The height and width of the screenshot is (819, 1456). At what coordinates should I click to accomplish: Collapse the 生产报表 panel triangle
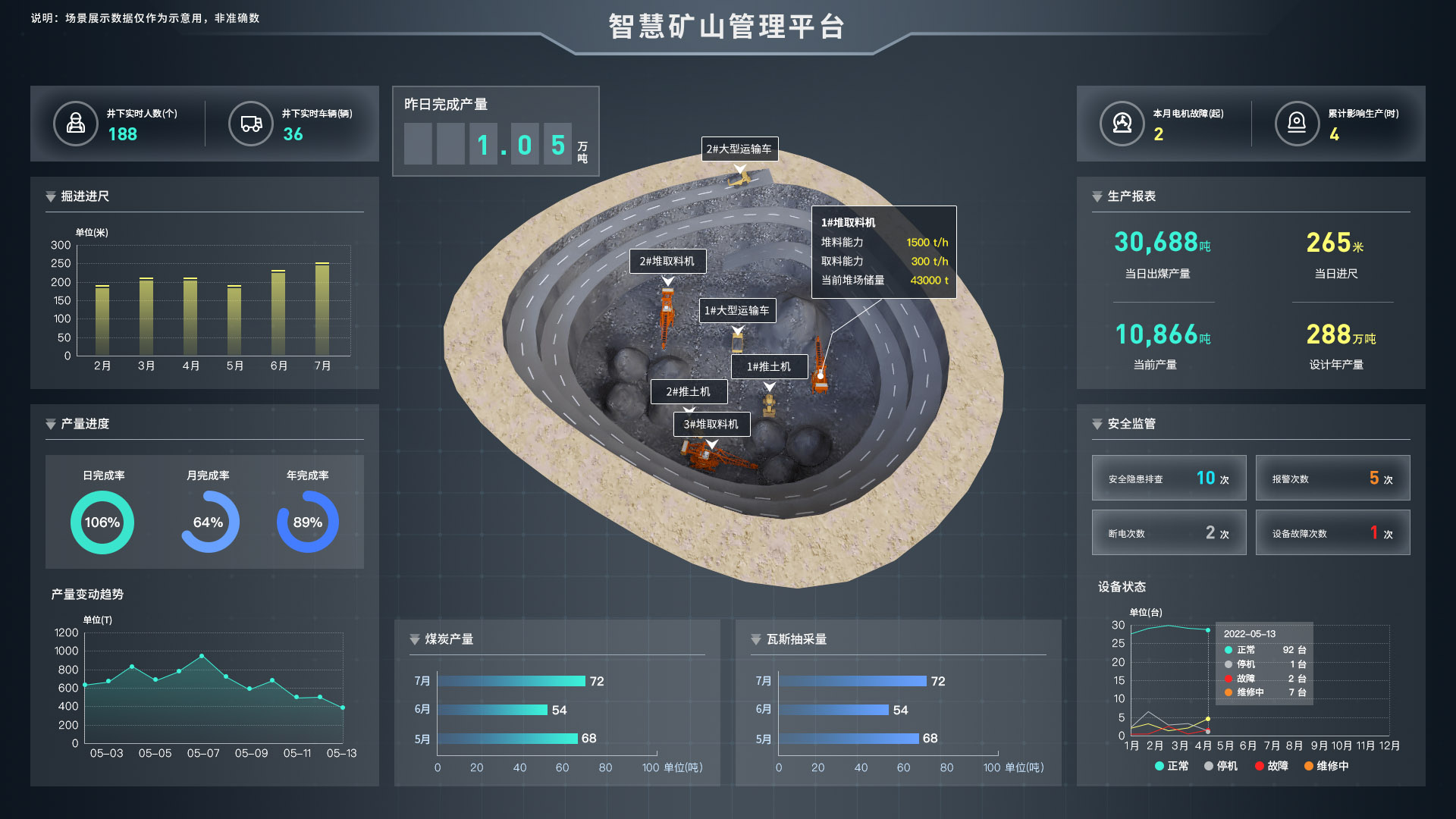click(1097, 197)
